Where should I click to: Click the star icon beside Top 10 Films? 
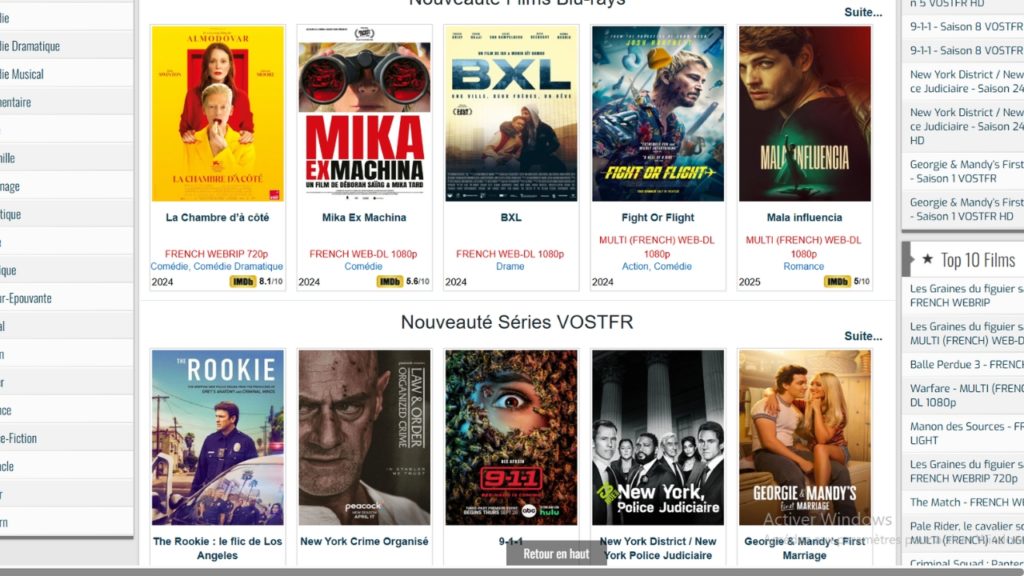tap(927, 259)
